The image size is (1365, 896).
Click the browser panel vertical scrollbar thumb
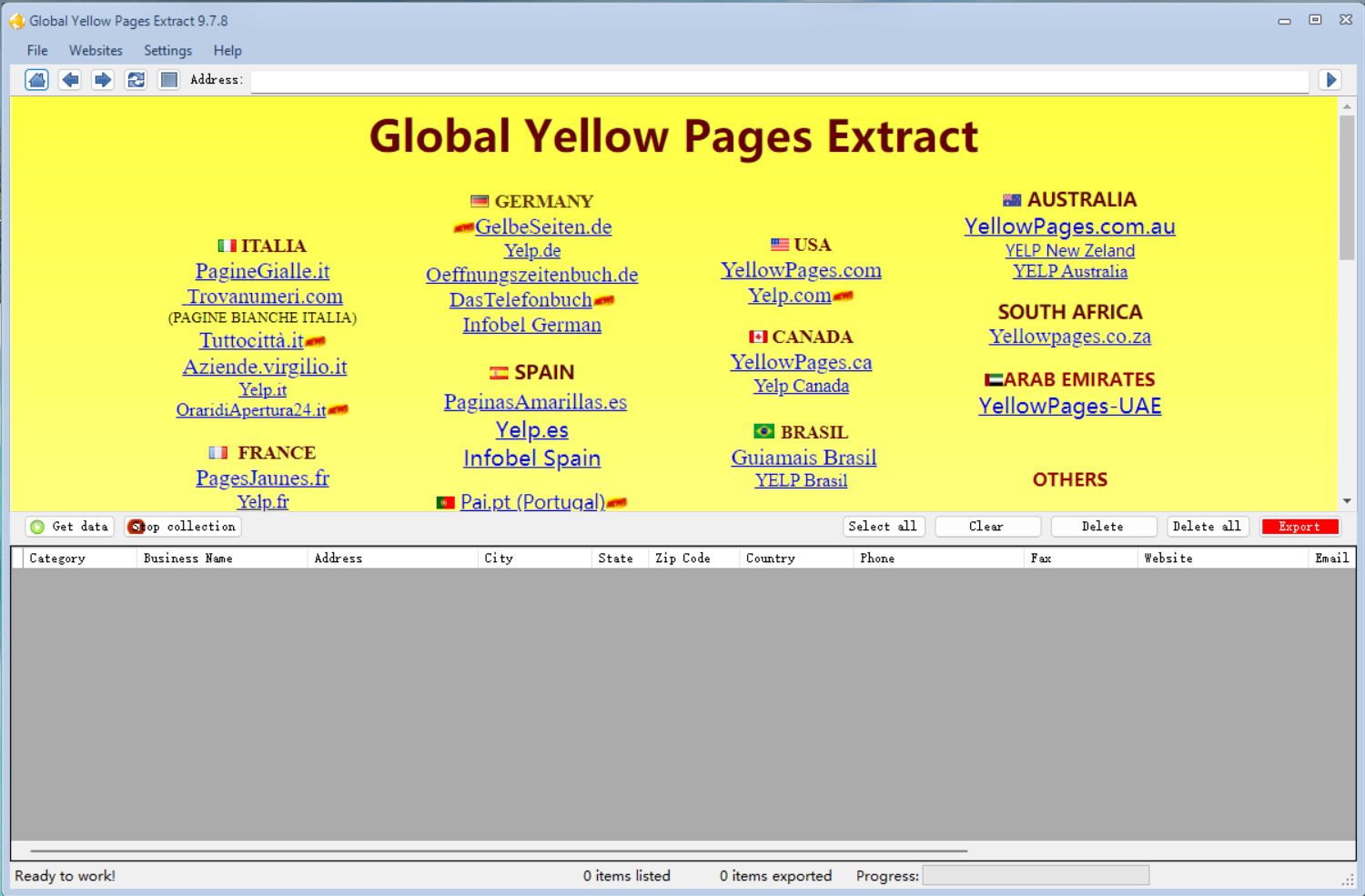pyautogui.click(x=1347, y=186)
